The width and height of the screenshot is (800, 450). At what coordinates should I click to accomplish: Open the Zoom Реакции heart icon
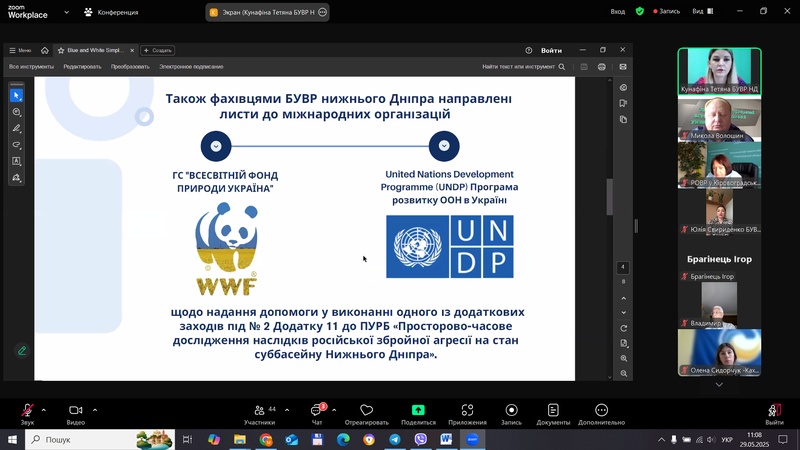[366, 414]
